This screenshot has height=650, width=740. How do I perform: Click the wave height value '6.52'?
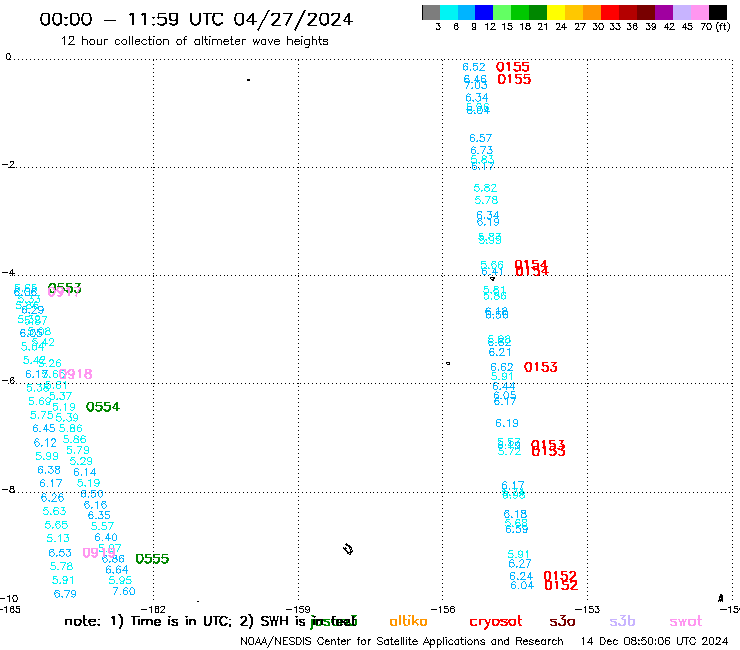pyautogui.click(x=474, y=67)
